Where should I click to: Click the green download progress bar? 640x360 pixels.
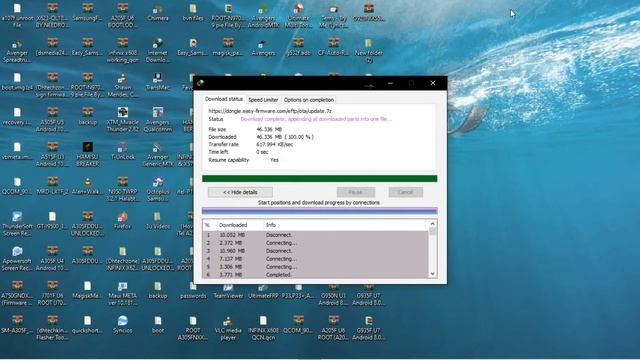[319, 179]
